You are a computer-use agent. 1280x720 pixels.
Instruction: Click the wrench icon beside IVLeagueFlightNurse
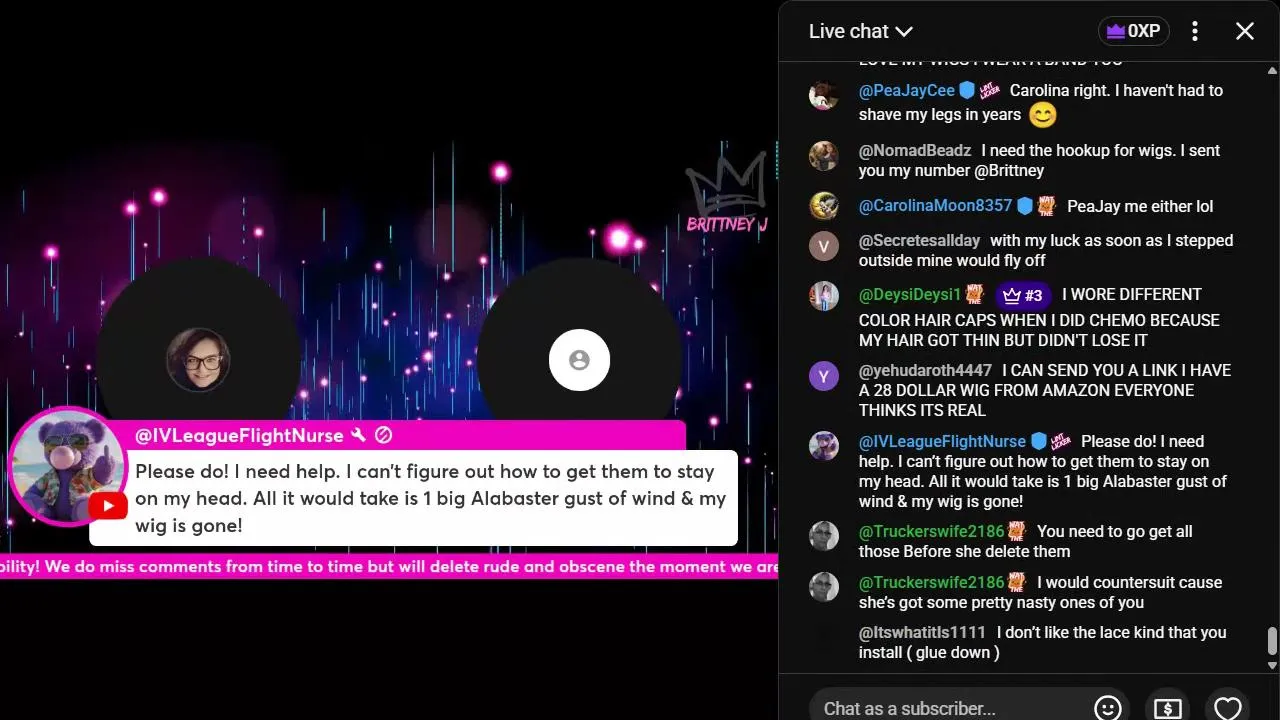point(359,435)
